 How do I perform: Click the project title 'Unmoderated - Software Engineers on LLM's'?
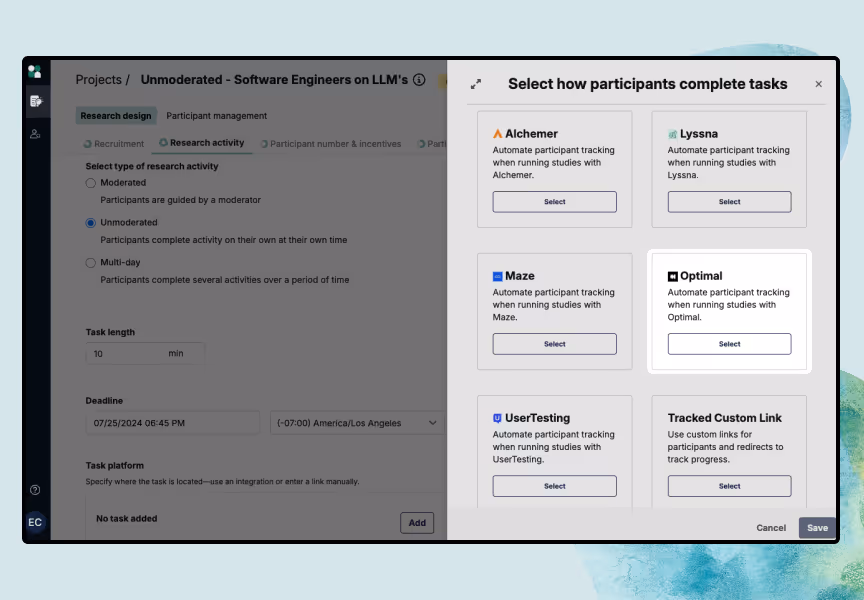coord(274,80)
